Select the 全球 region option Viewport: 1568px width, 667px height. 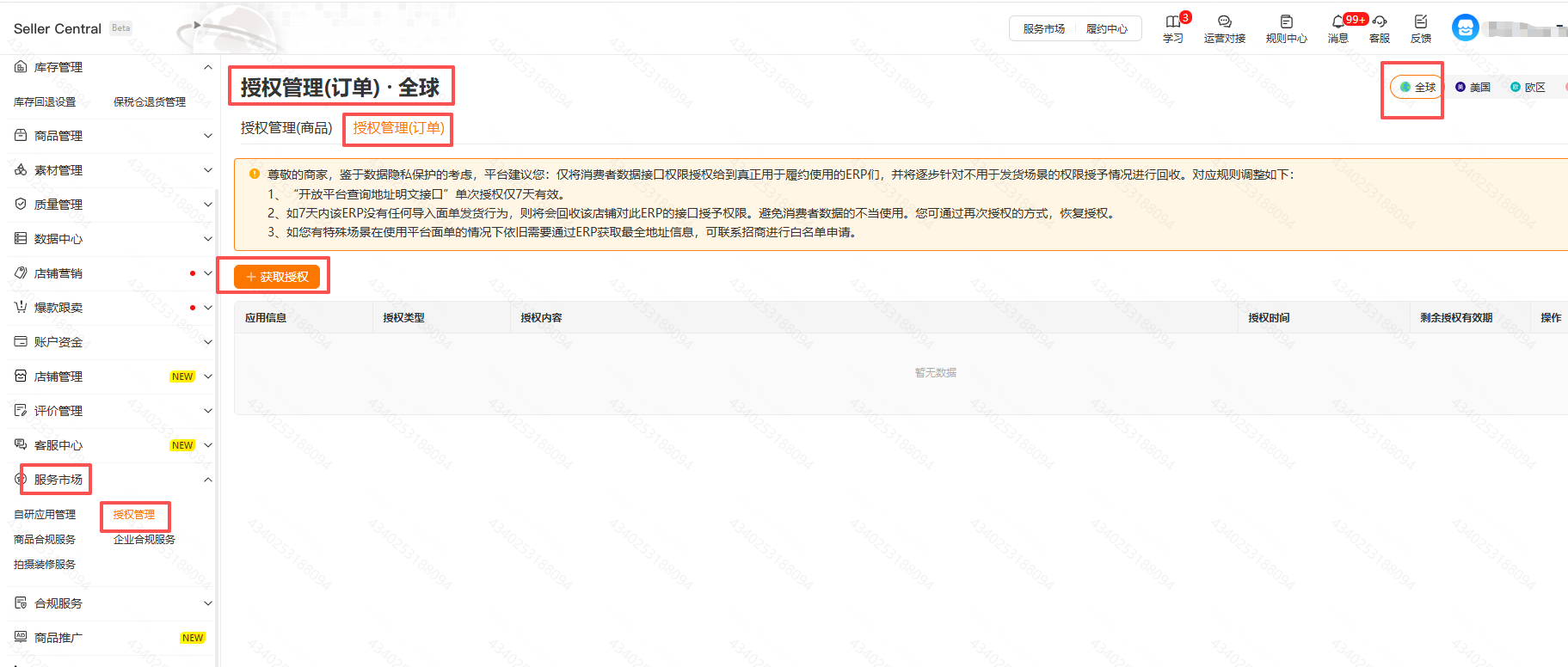click(x=1417, y=87)
